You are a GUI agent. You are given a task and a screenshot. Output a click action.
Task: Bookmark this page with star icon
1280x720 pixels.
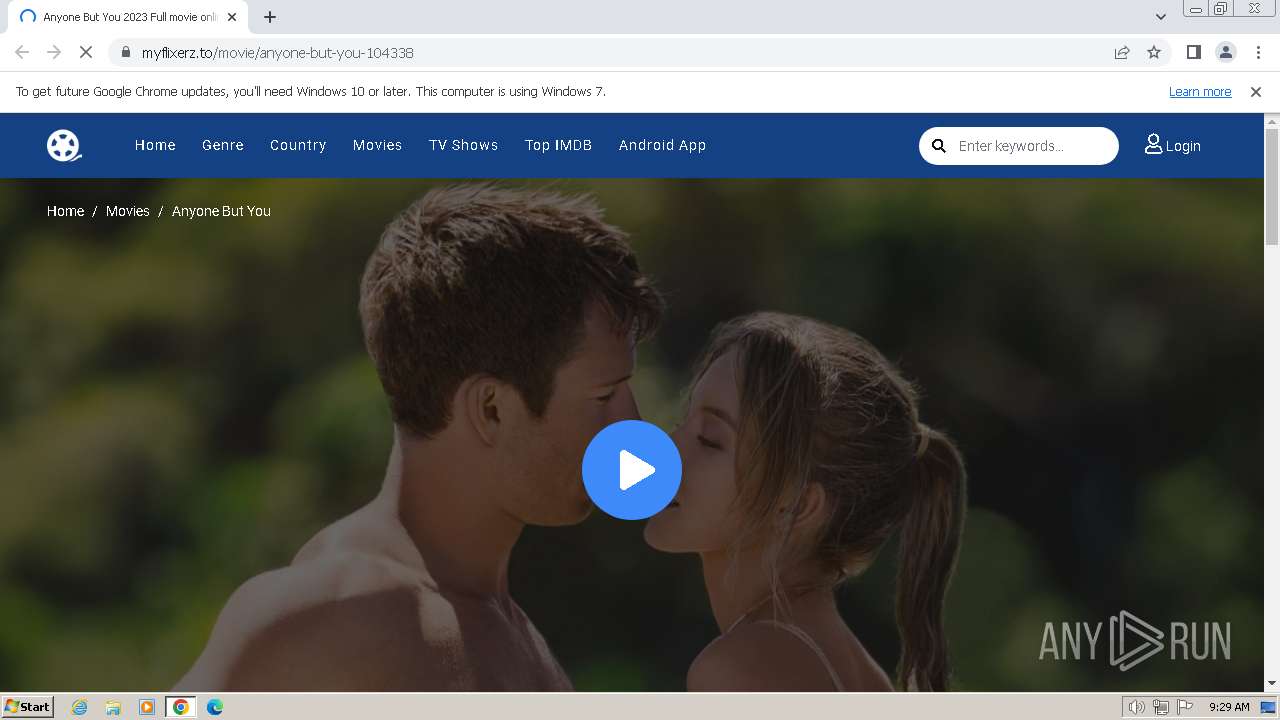pyautogui.click(x=1154, y=52)
